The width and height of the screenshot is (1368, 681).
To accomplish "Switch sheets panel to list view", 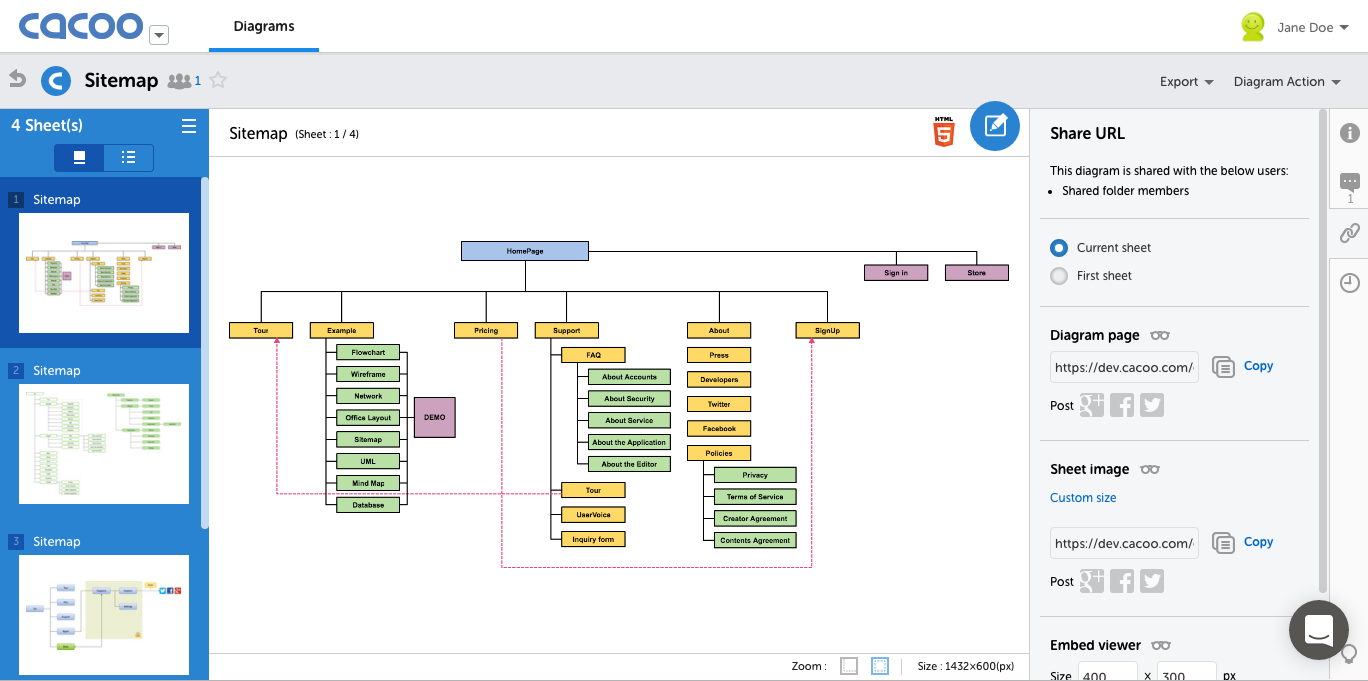I will tap(128, 158).
